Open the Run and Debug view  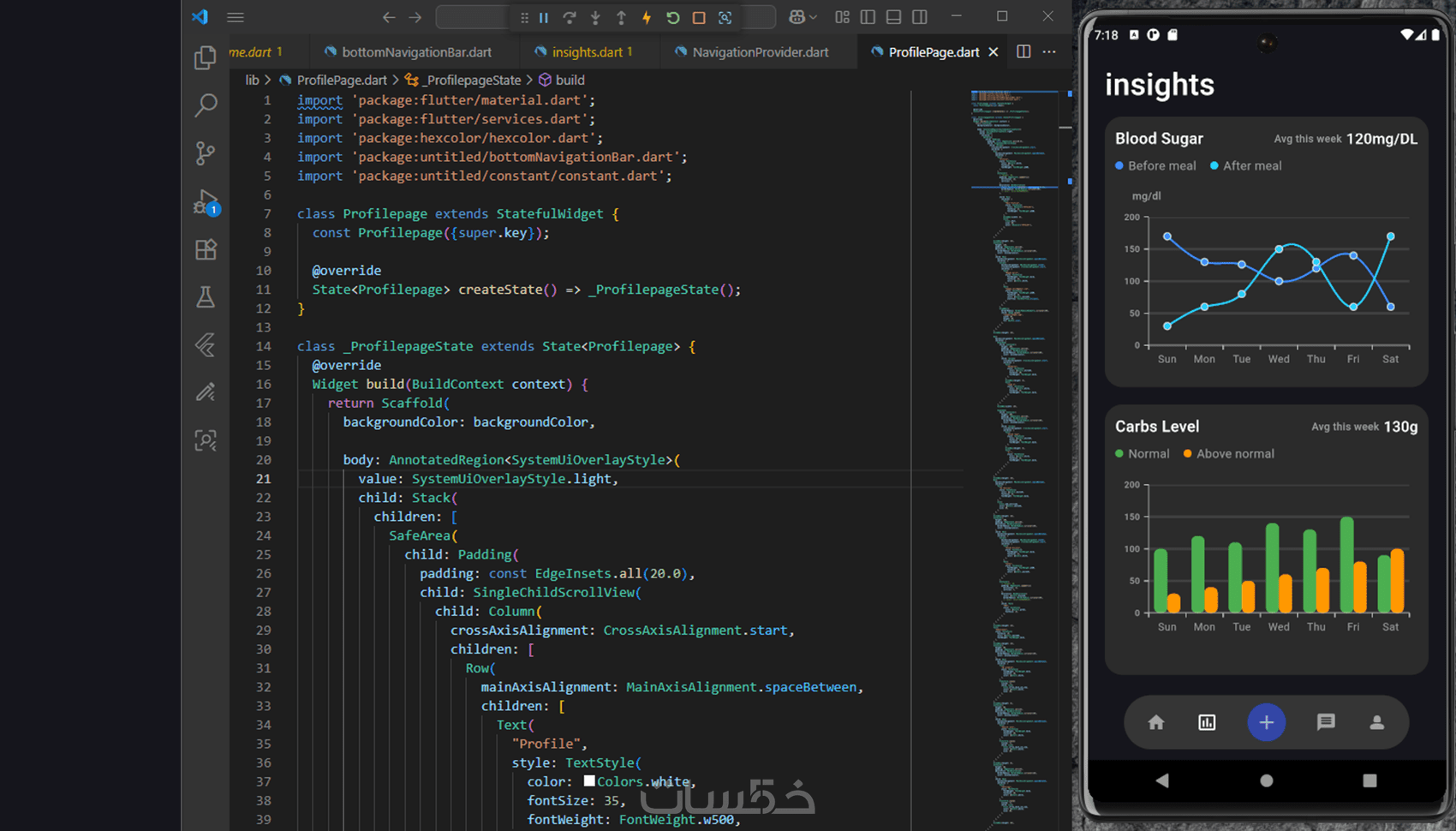point(206,202)
